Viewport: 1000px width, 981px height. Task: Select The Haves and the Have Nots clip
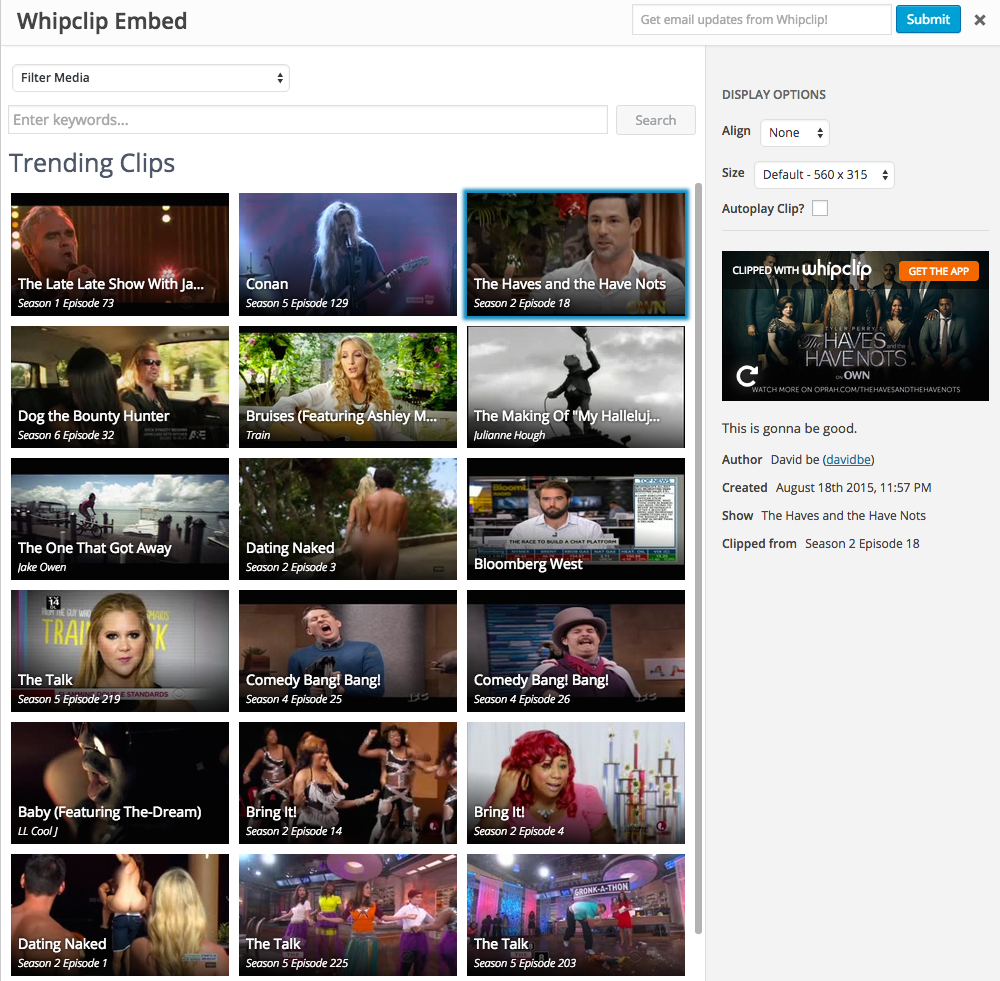point(576,254)
